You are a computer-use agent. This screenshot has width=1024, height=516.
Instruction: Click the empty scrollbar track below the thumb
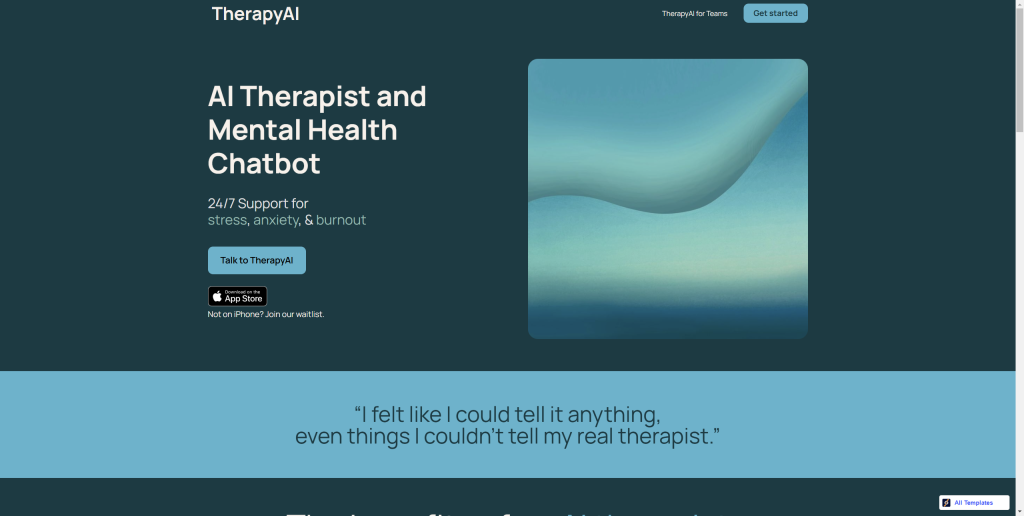click(1019, 320)
